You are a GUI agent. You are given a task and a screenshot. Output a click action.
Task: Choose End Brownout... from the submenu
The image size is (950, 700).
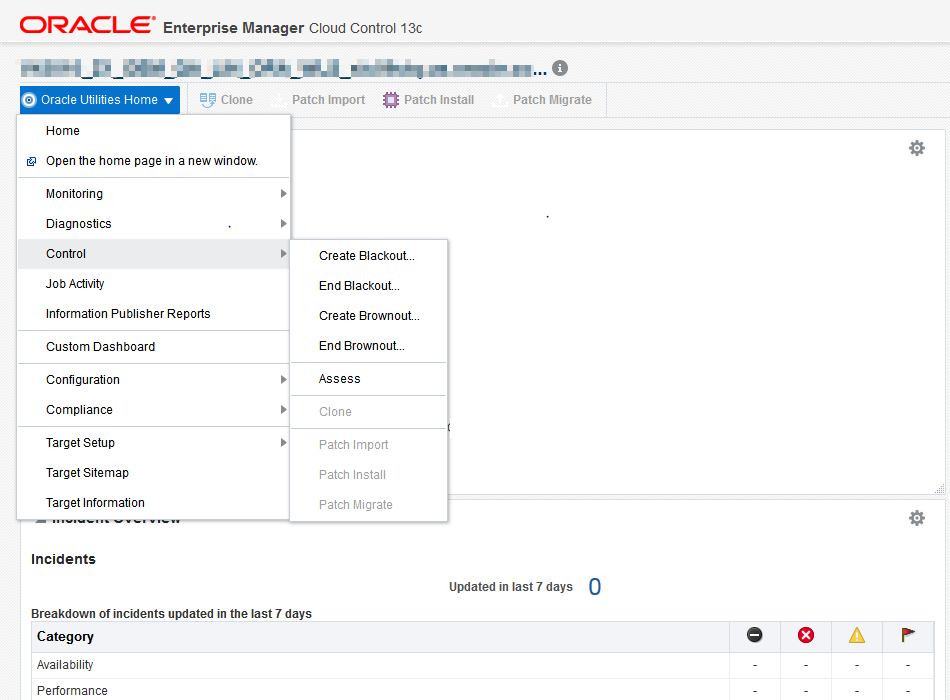(x=368, y=346)
